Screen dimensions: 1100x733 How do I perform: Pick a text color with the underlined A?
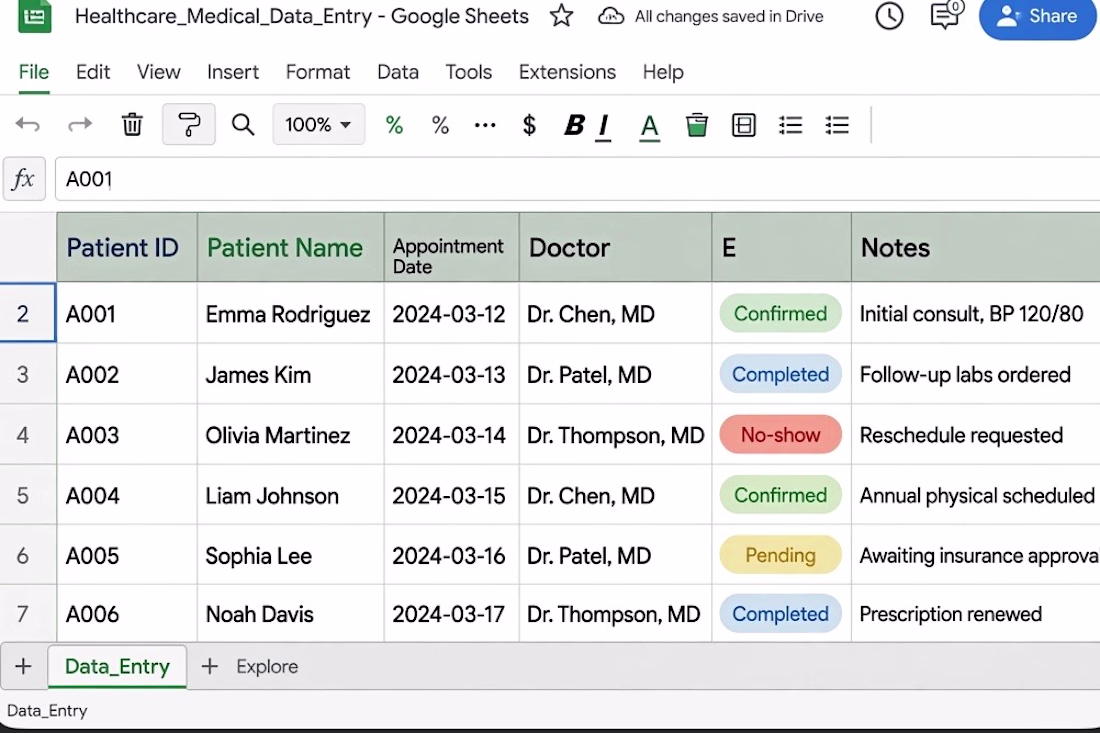[650, 126]
